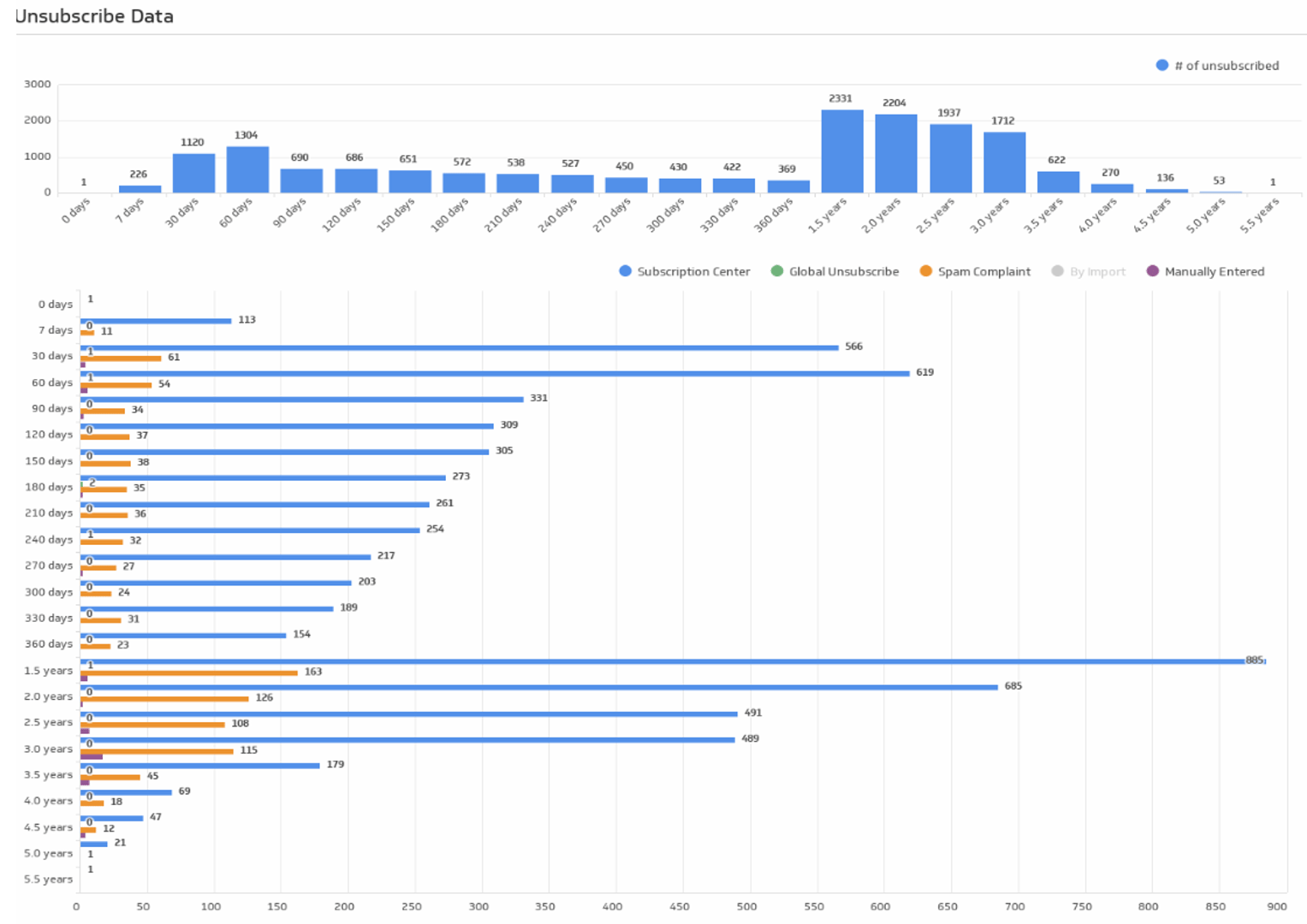The width and height of the screenshot is (1307, 924).
Task: Click the orange 3.0 years spam bar (115)
Action: click(157, 751)
